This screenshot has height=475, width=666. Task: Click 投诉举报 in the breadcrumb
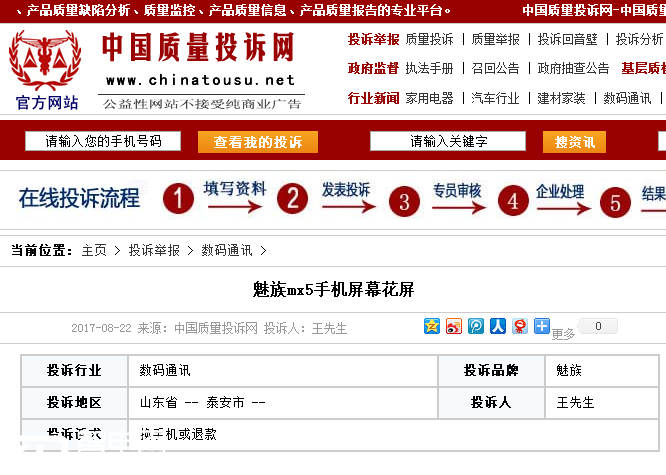pyautogui.click(x=154, y=250)
